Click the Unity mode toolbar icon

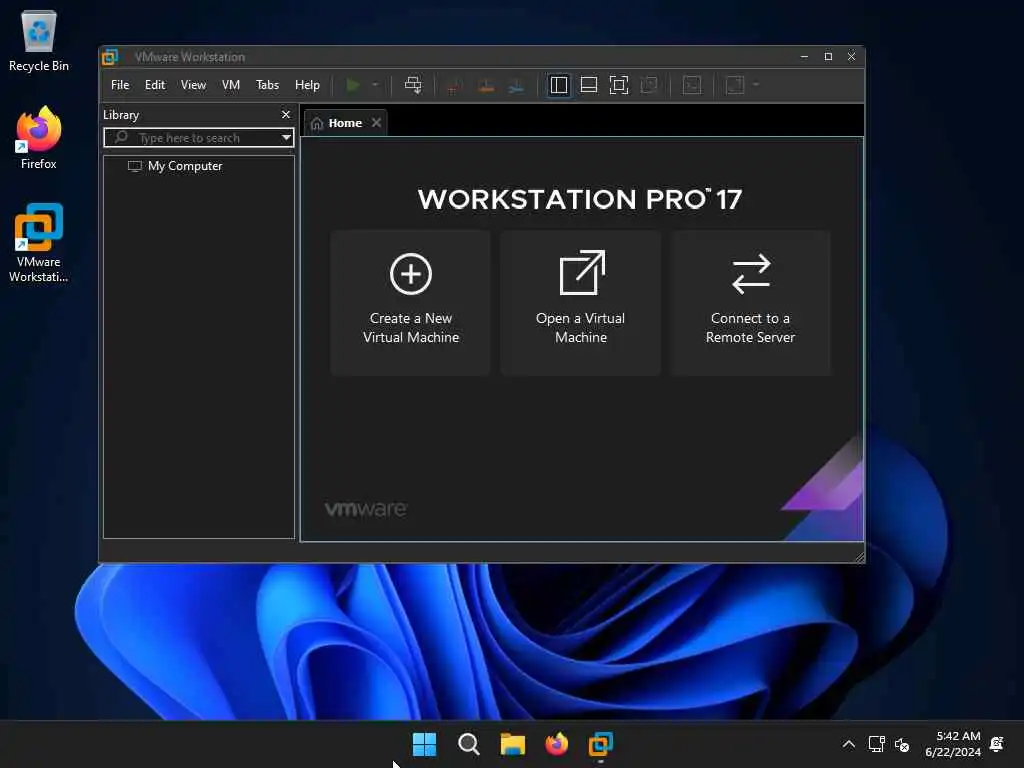[x=649, y=85]
